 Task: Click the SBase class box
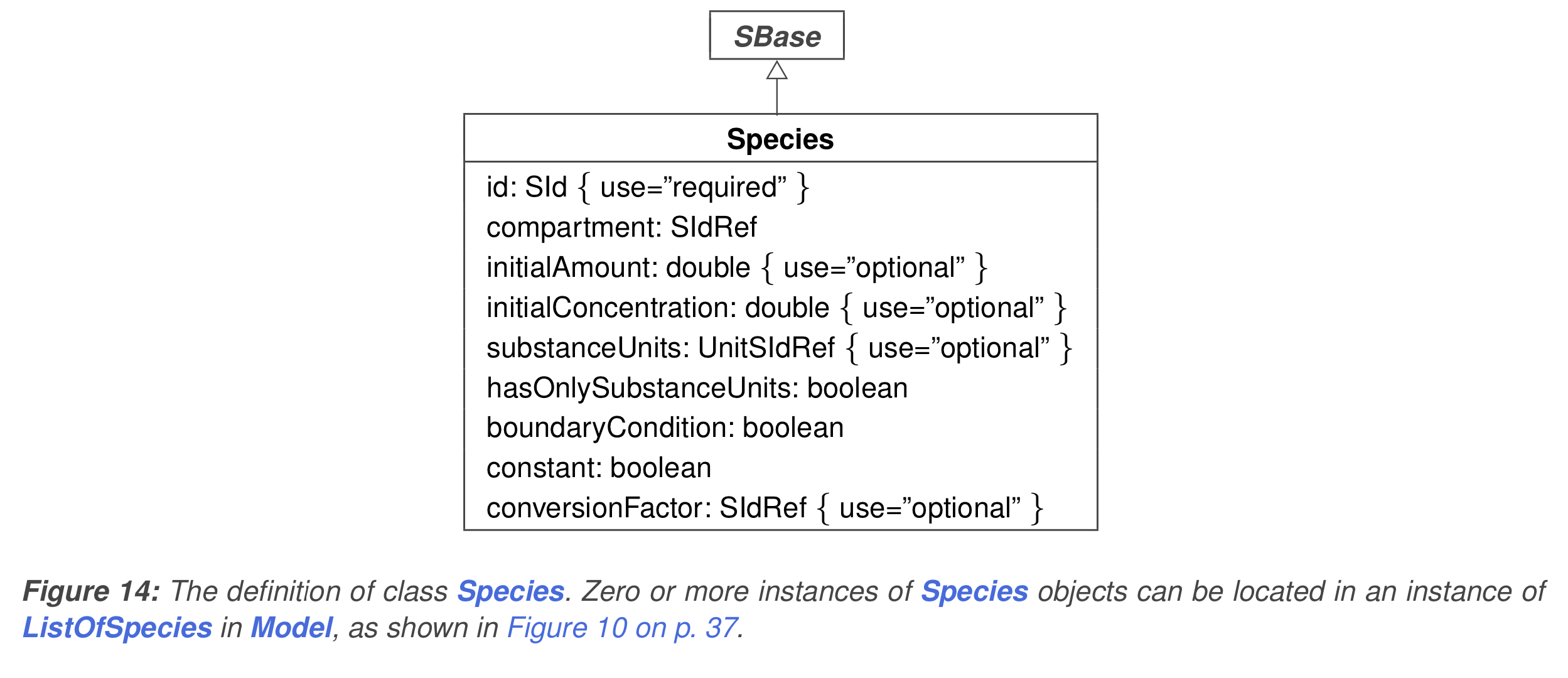[x=776, y=36]
